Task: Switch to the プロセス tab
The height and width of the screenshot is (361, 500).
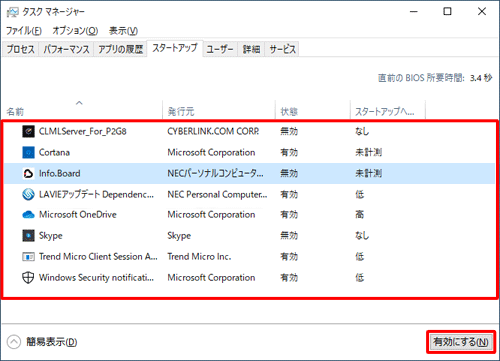Action: 20,49
